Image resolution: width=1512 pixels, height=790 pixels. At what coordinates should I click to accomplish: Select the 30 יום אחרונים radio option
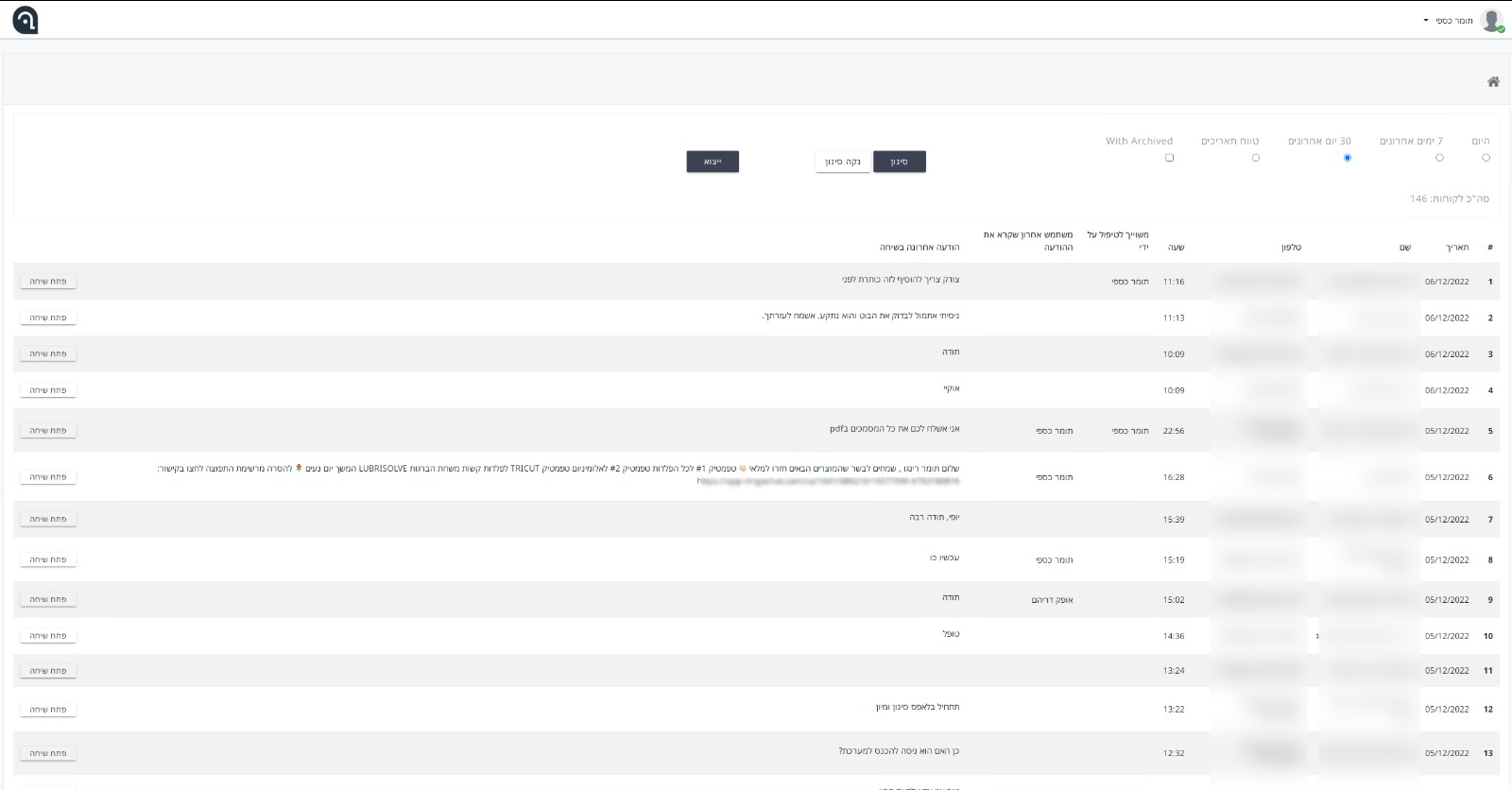click(1347, 158)
